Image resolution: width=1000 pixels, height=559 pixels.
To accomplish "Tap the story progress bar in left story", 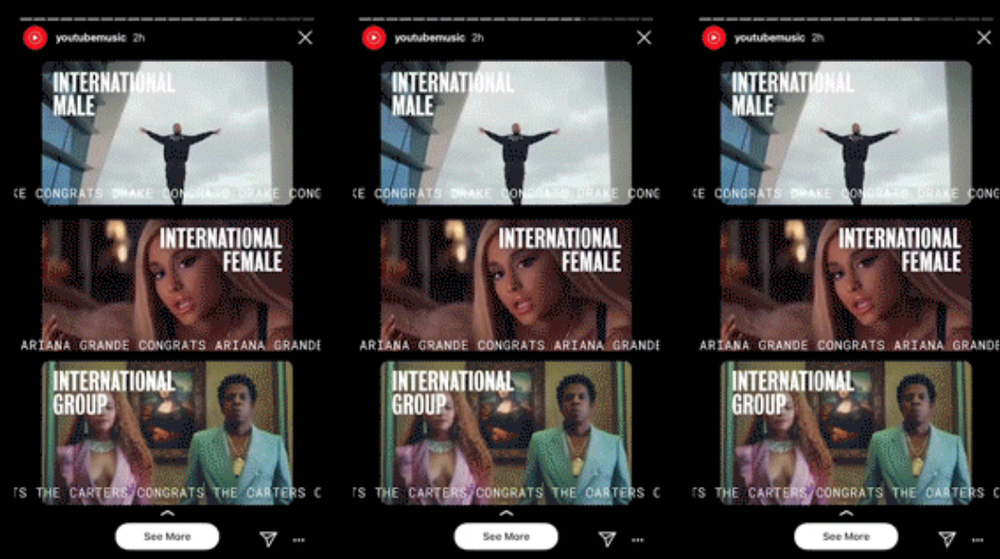I will [167, 19].
